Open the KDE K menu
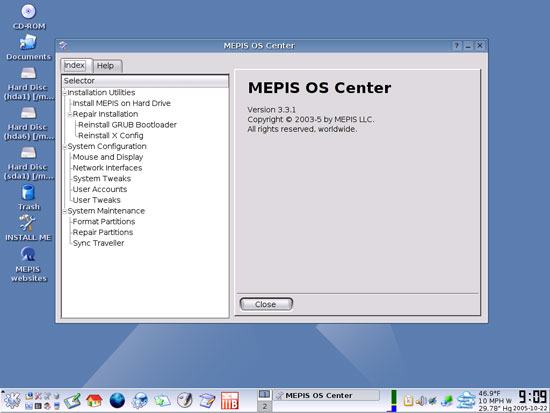Screen dimensions: 550x413 [x=12, y=400]
